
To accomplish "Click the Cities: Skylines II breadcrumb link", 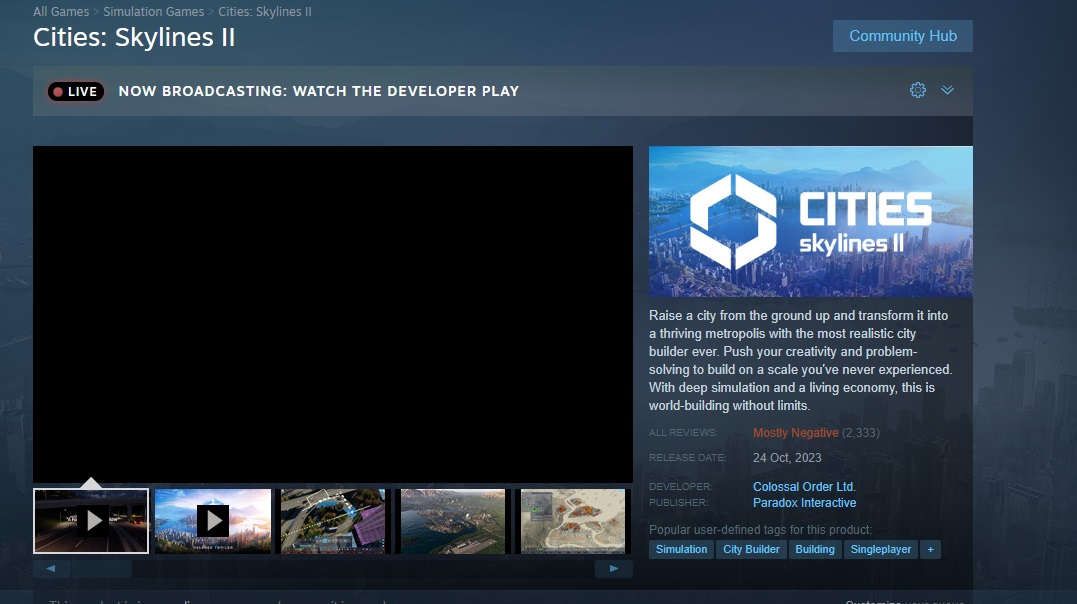I will 264,12.
